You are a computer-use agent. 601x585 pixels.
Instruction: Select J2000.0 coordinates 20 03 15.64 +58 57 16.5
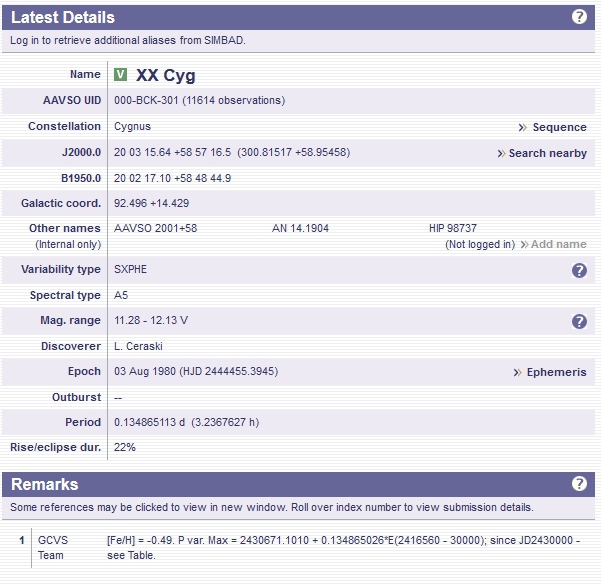pyautogui.click(x=172, y=152)
